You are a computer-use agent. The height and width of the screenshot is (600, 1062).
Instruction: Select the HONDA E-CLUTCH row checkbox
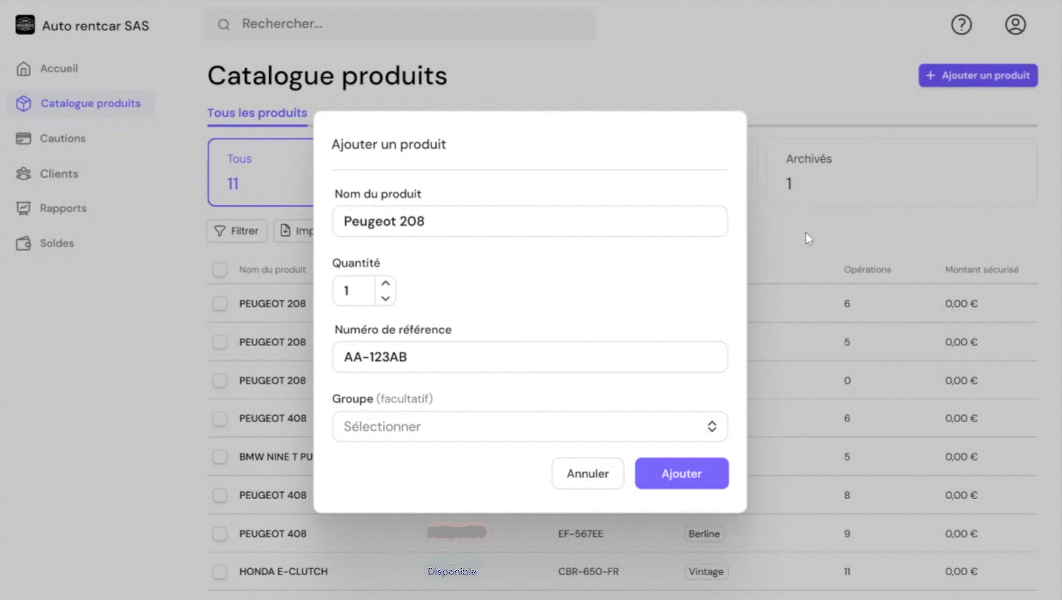220,572
